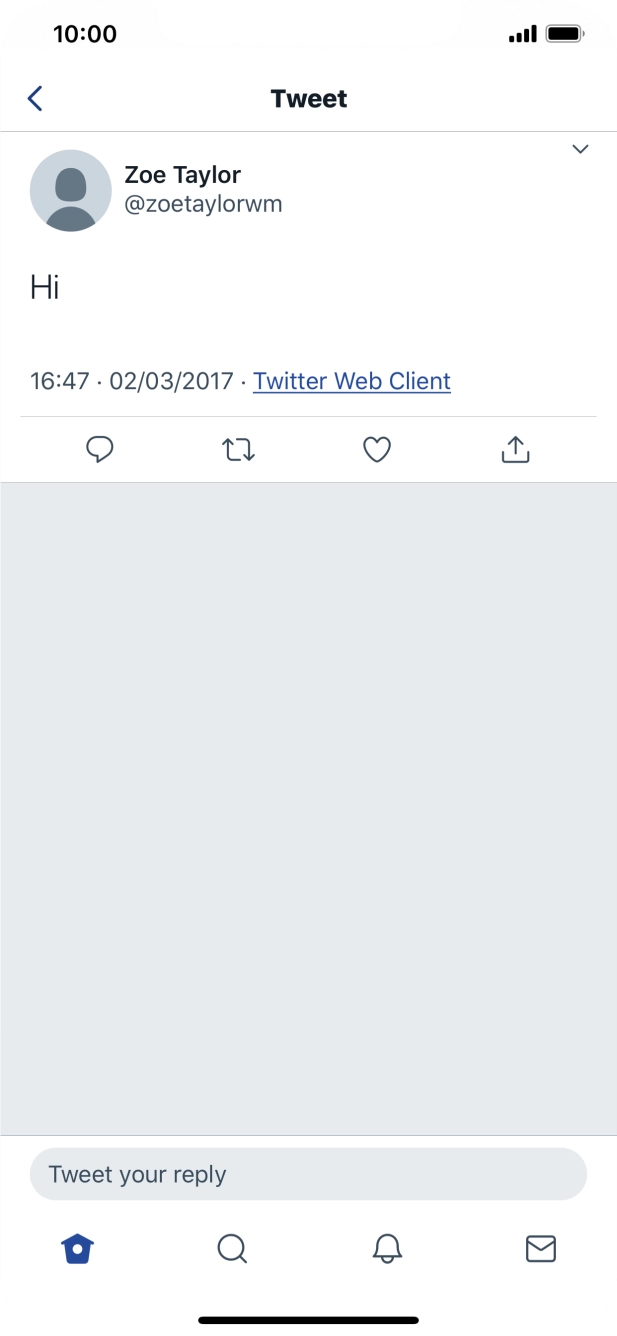Tap the "Tweet" header title
This screenshot has width=617, height=1336.
point(309,99)
